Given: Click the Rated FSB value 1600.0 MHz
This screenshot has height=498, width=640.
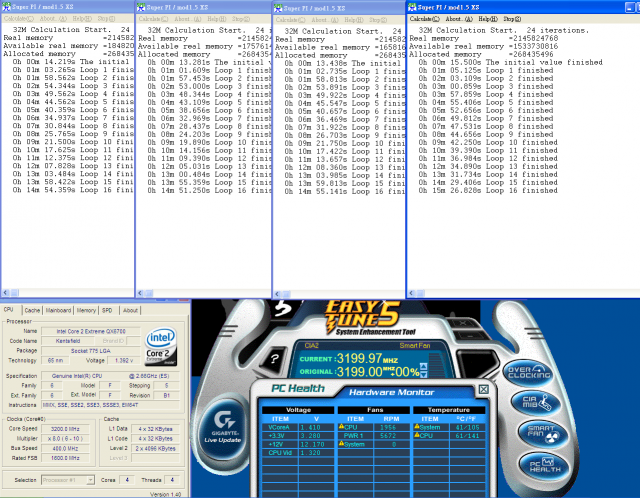Looking at the screenshot, I should click(65, 458).
